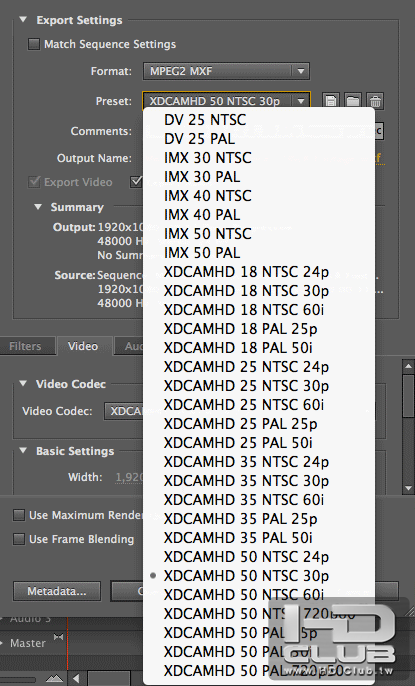Image resolution: width=415 pixels, height=686 pixels.
Task: Click the Master audio track label
Action: [x=28, y=643]
